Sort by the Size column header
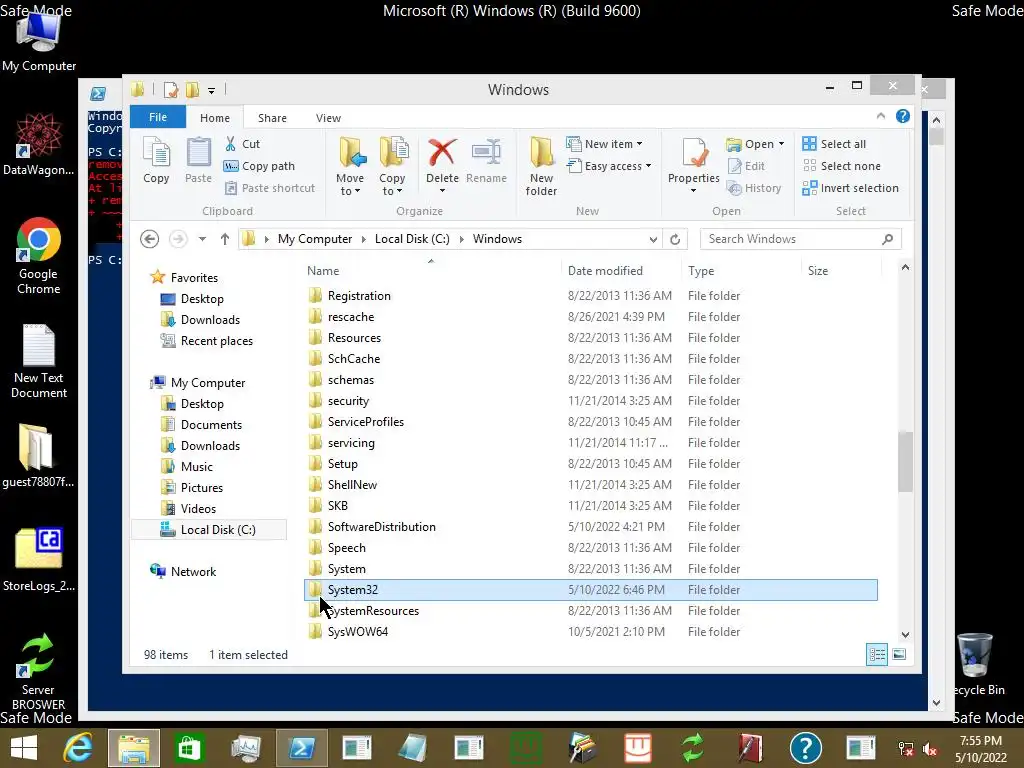The image size is (1024, 768). click(x=841, y=270)
